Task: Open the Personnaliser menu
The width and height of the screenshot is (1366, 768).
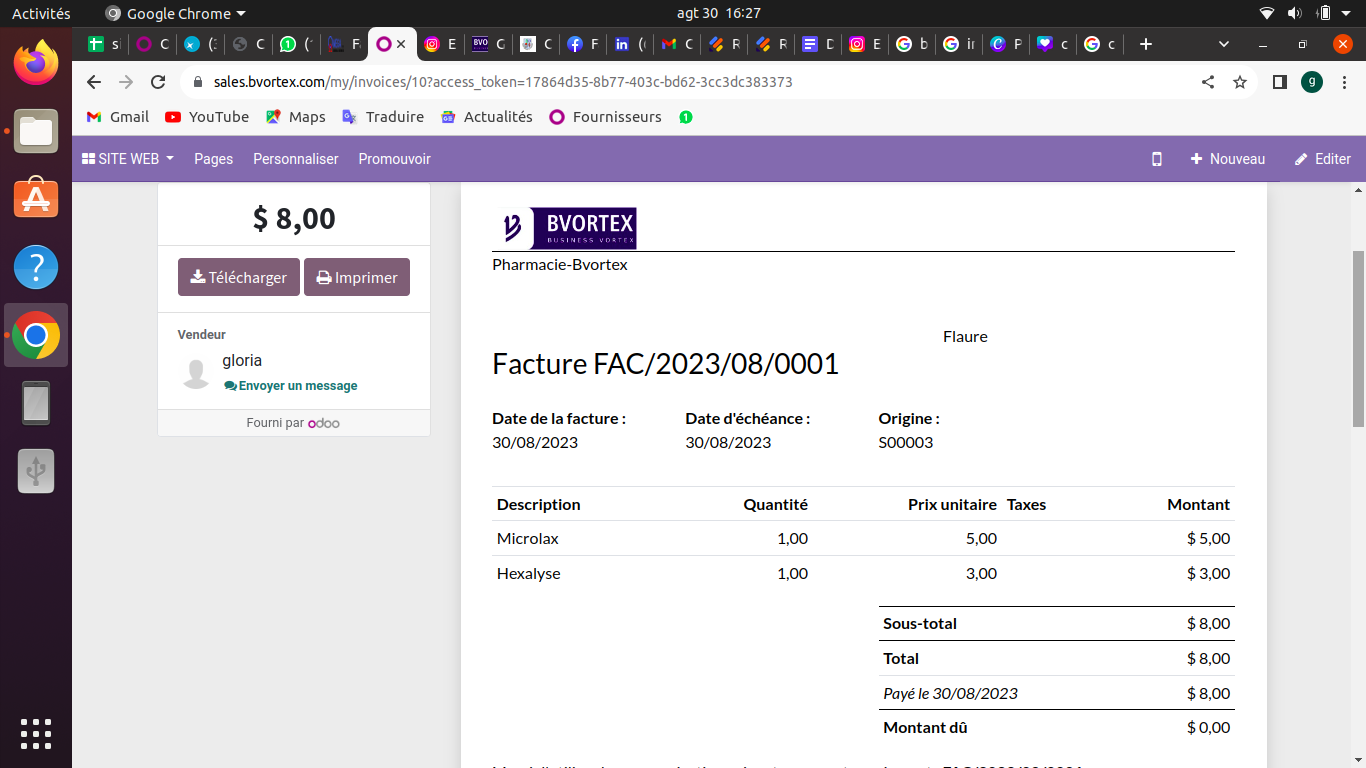Action: [295, 159]
